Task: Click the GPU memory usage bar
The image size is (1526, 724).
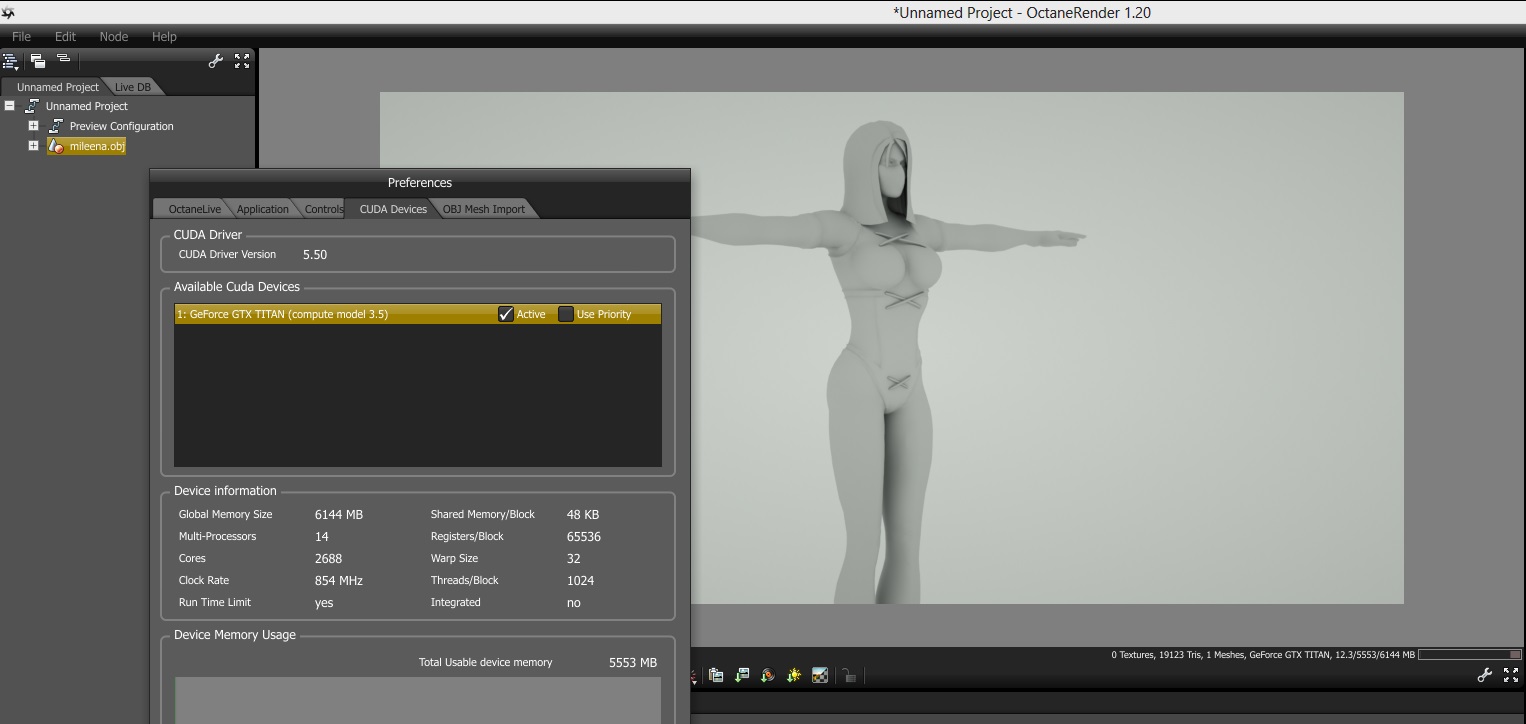Action: [x=1469, y=655]
